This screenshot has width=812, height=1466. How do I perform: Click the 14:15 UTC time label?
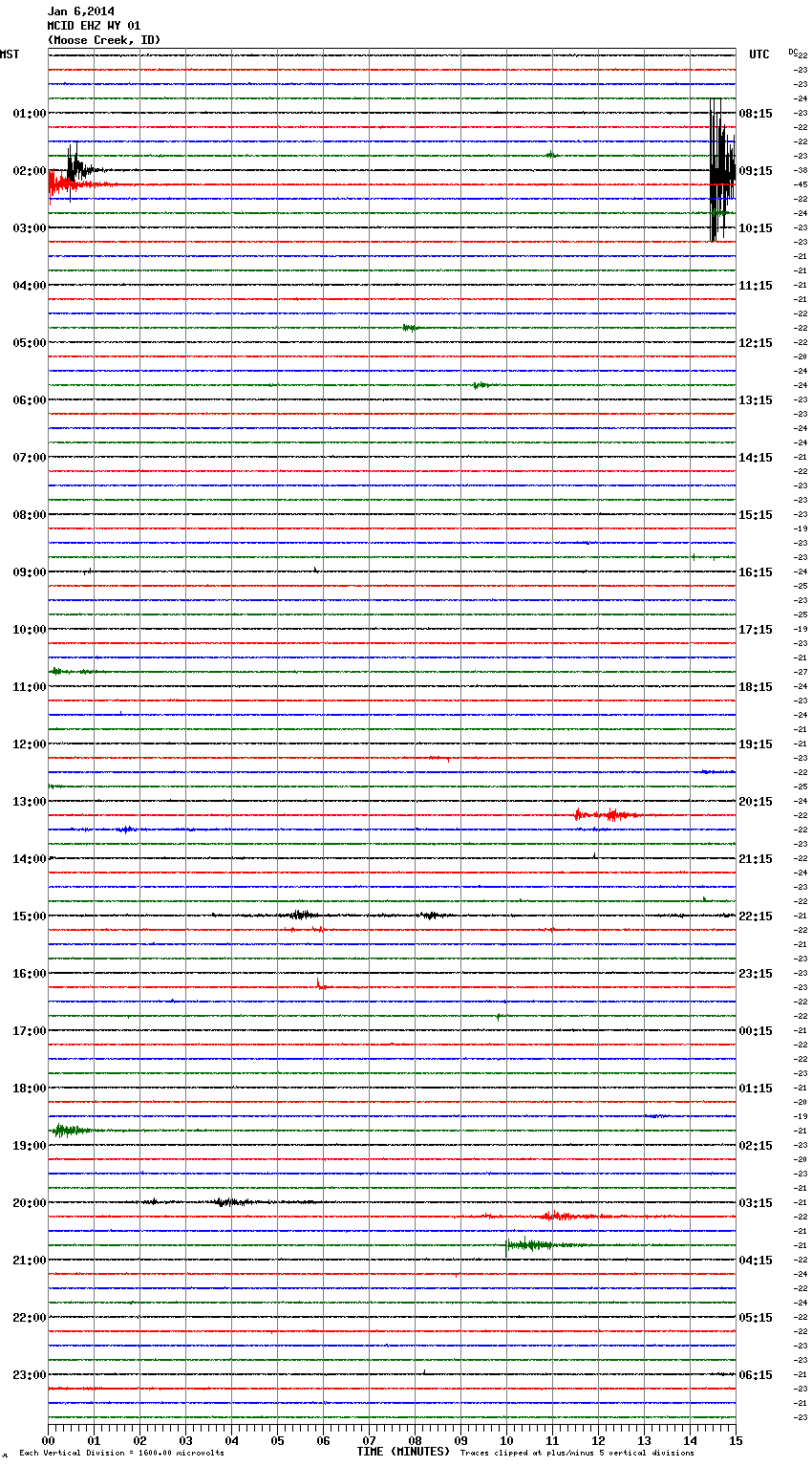(x=756, y=457)
